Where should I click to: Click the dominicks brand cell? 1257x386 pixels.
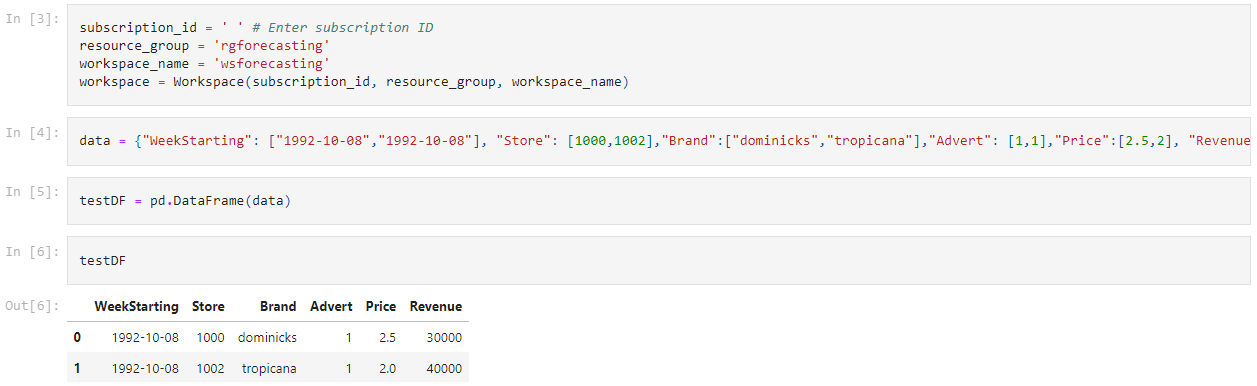pyautogui.click(x=267, y=338)
